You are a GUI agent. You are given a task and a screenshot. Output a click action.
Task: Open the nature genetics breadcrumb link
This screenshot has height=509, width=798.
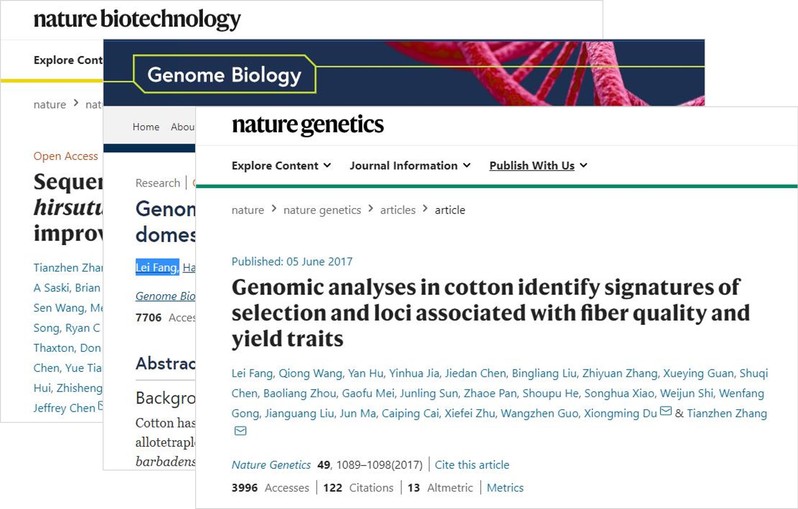point(322,210)
